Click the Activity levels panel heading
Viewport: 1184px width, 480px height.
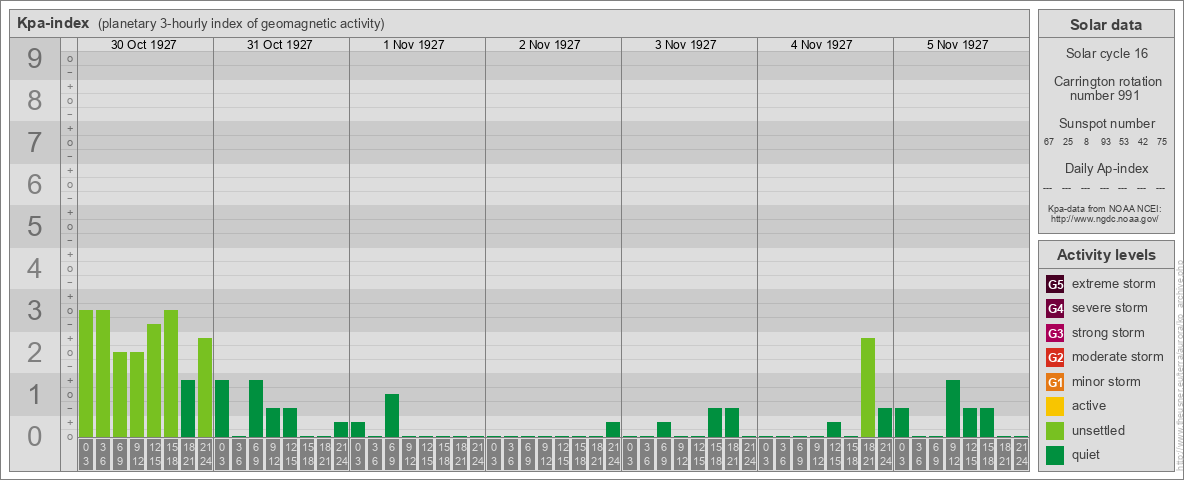pyautogui.click(x=1106, y=255)
